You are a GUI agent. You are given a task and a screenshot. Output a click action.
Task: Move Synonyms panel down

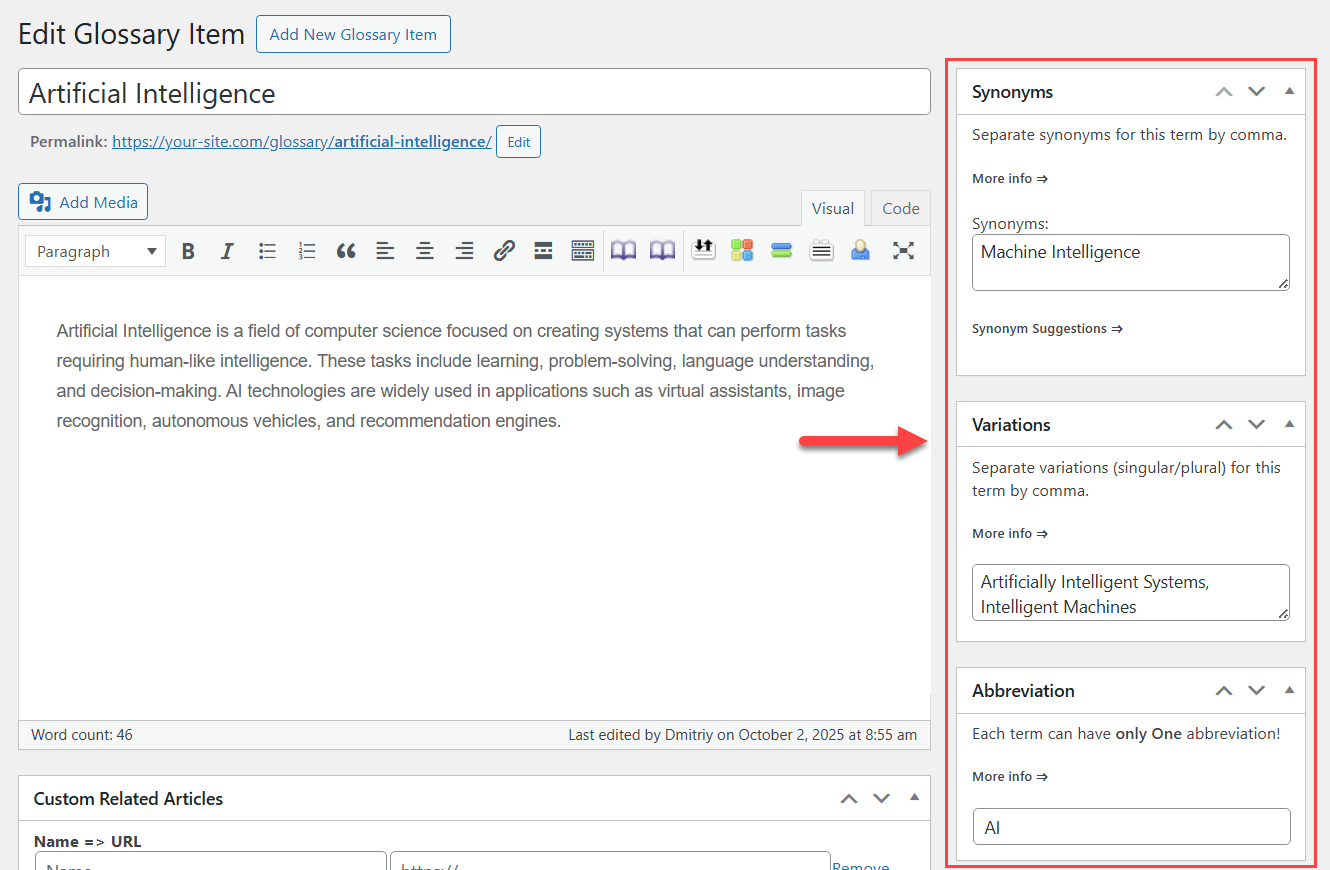[1257, 91]
